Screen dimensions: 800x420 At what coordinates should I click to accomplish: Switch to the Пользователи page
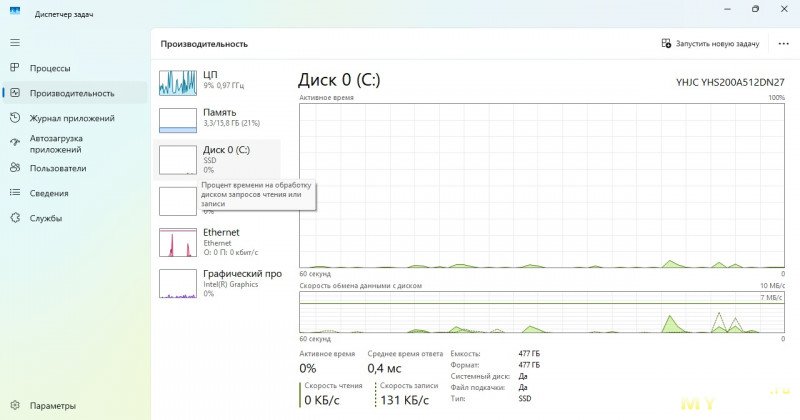[57, 168]
